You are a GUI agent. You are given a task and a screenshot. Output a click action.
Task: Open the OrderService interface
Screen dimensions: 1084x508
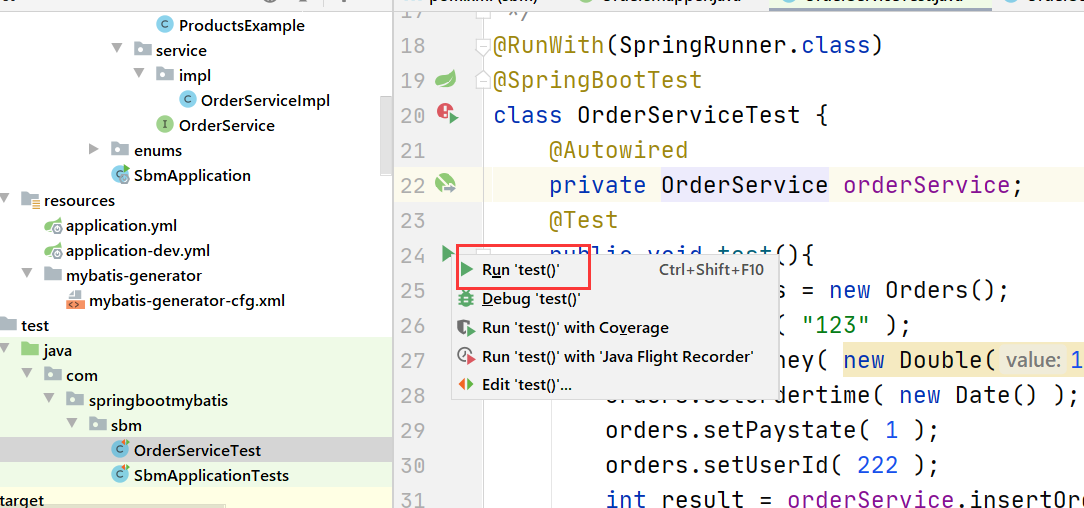click(227, 125)
